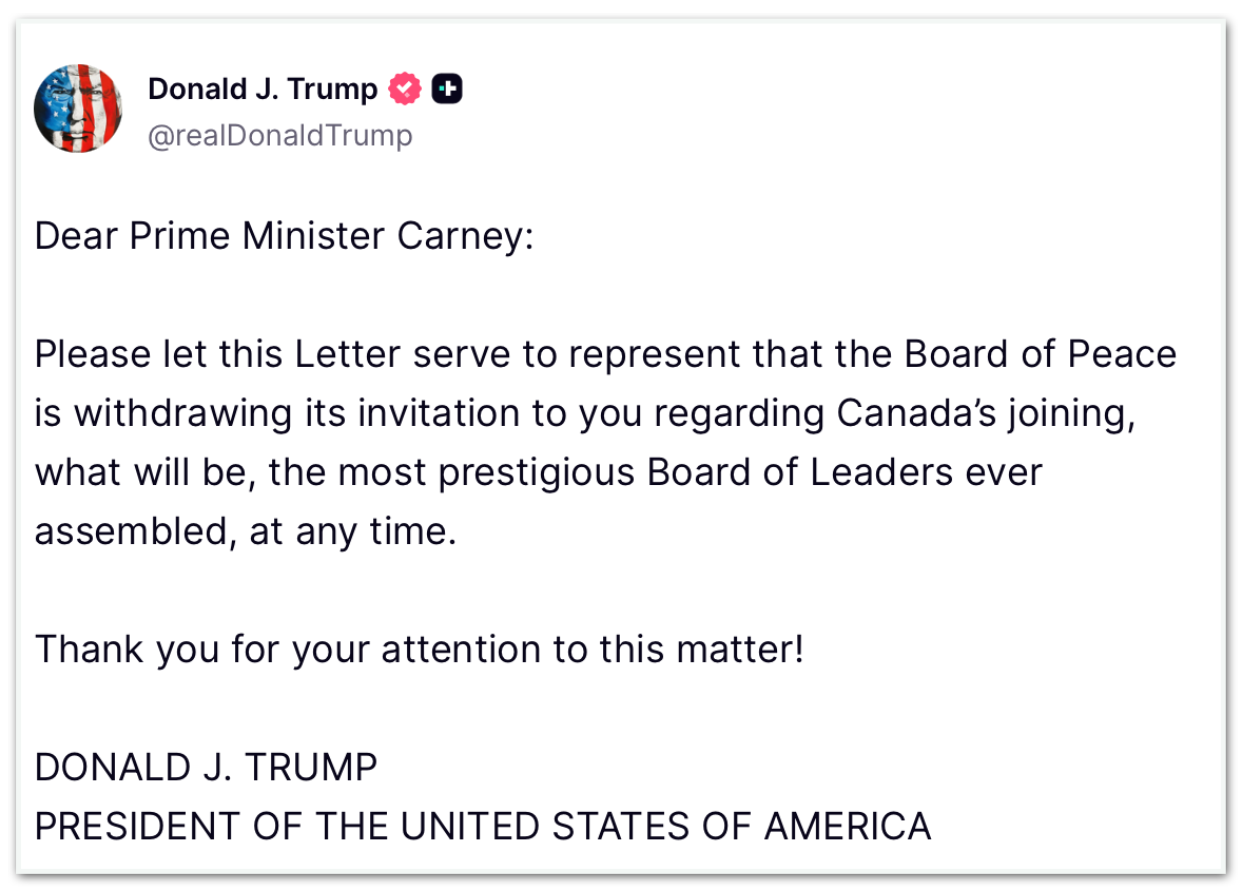This screenshot has height=894, width=1244.
Task: Click the text "assembled, at any time."
Action: click(245, 531)
